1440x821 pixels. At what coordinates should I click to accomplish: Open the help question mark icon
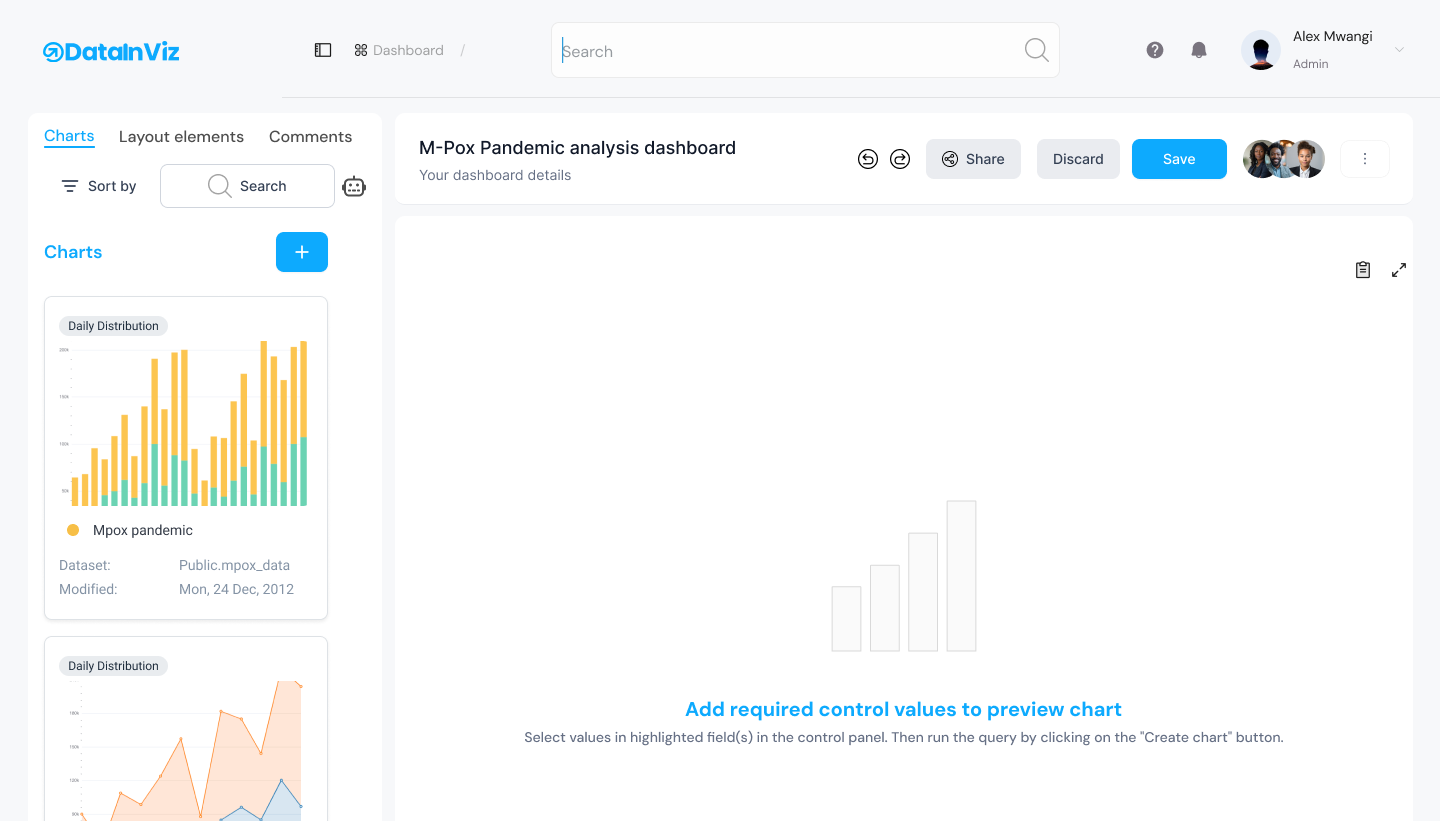(x=1155, y=49)
